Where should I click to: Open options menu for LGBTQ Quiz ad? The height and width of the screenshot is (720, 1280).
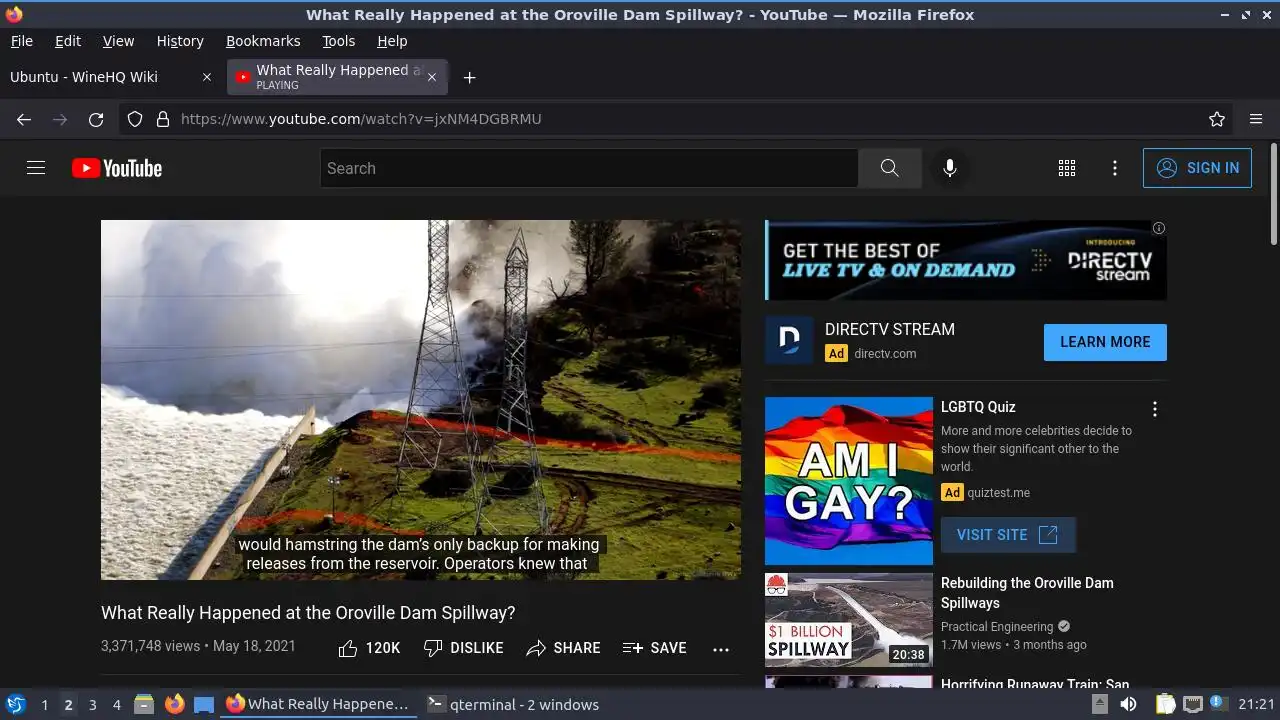pos(1155,409)
